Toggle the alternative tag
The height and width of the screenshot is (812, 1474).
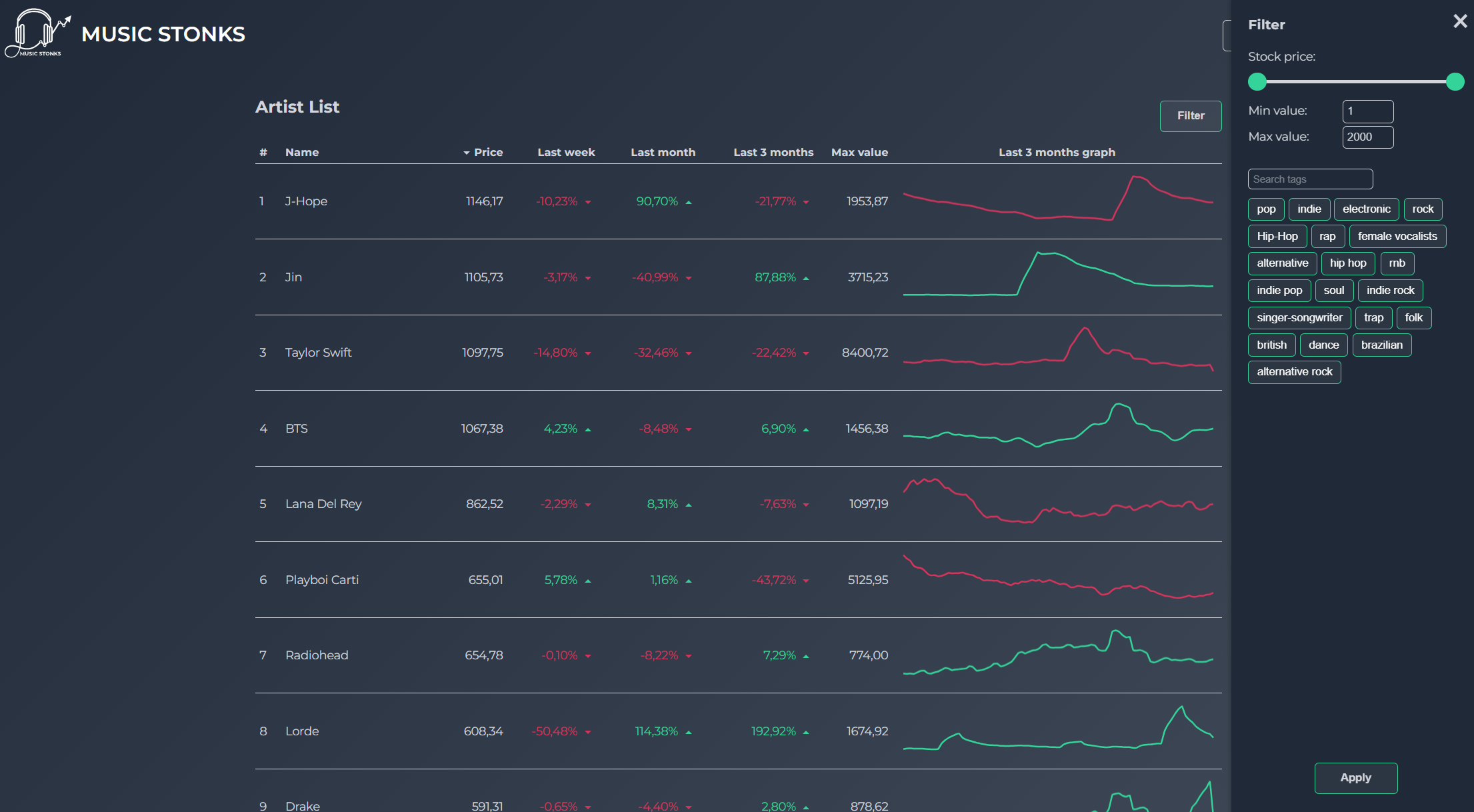[1283, 263]
